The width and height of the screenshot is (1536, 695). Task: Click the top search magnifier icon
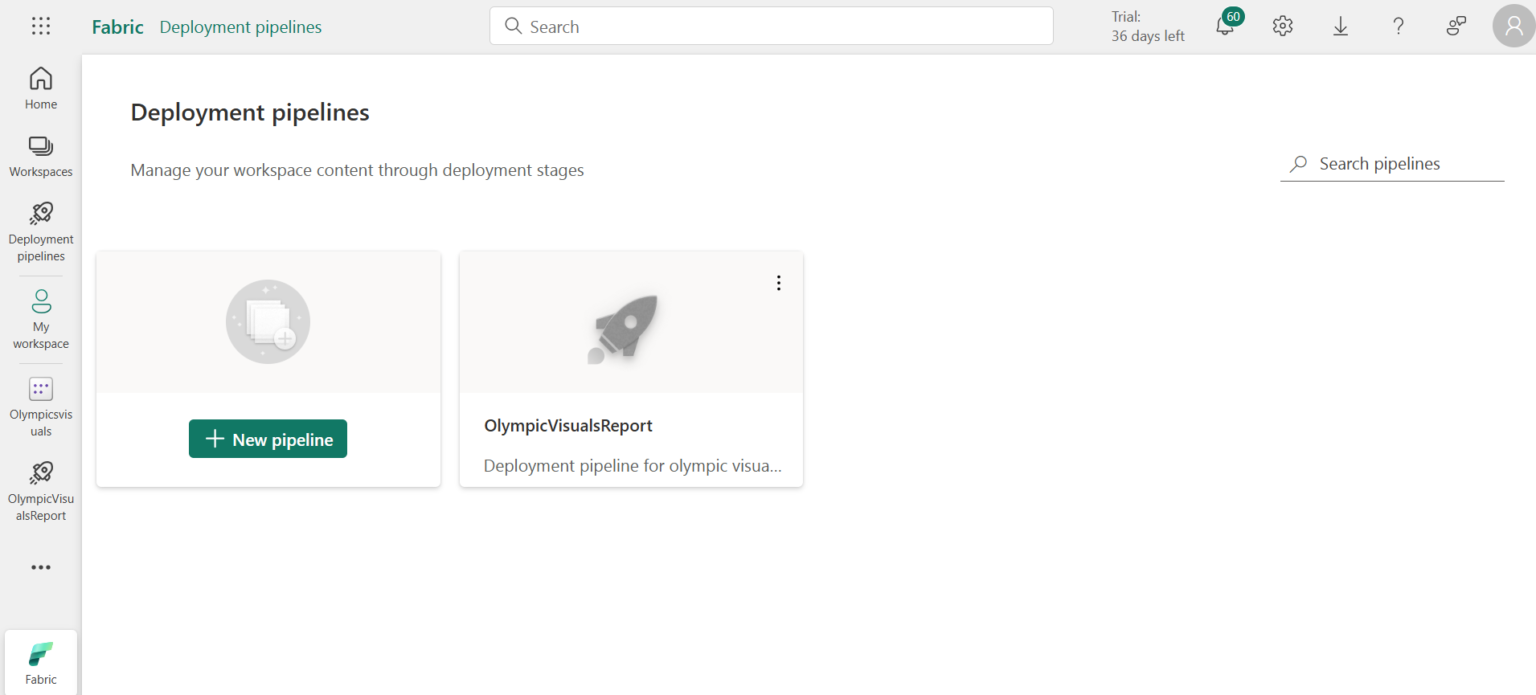point(514,26)
